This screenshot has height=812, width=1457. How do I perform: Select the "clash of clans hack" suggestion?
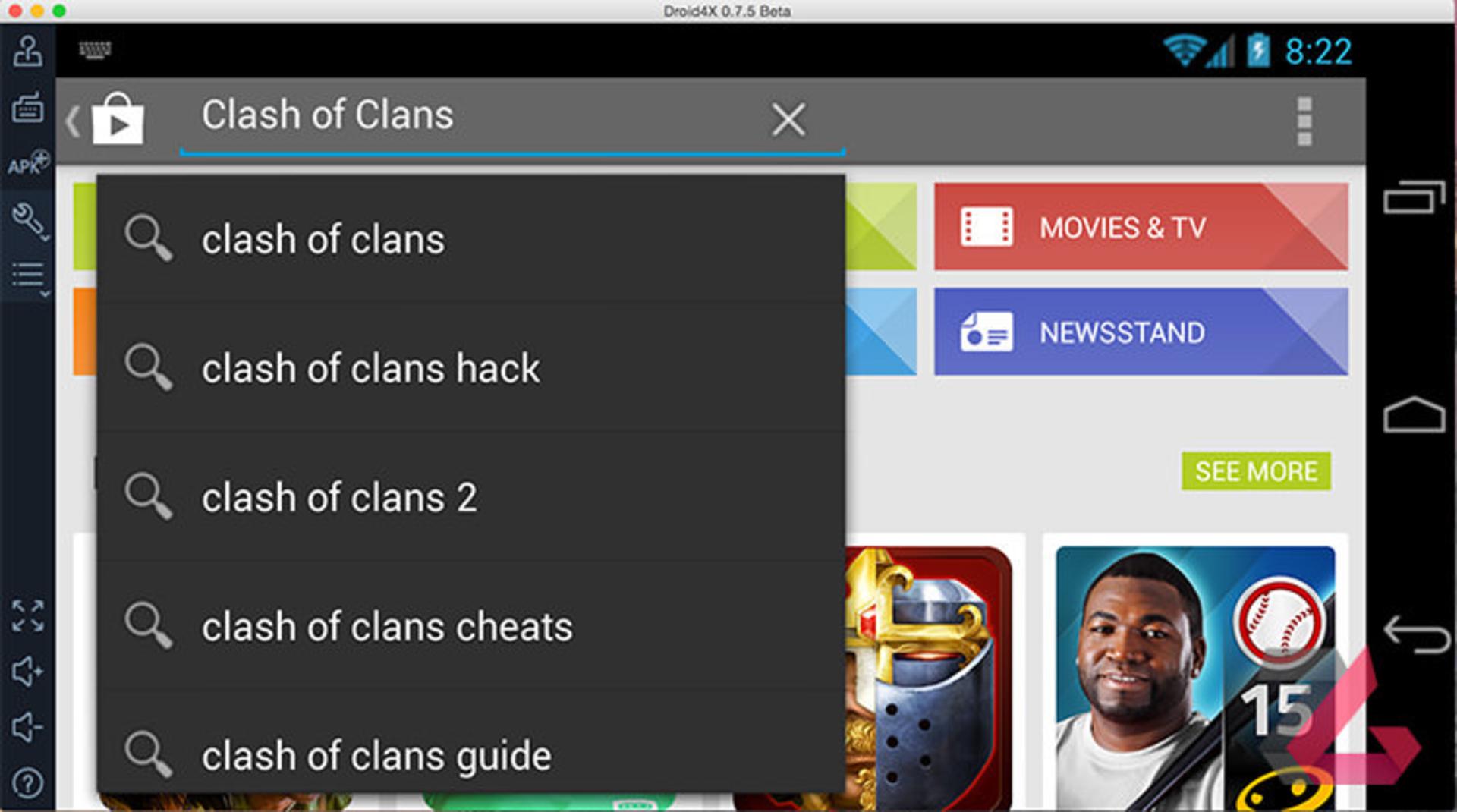click(x=471, y=368)
